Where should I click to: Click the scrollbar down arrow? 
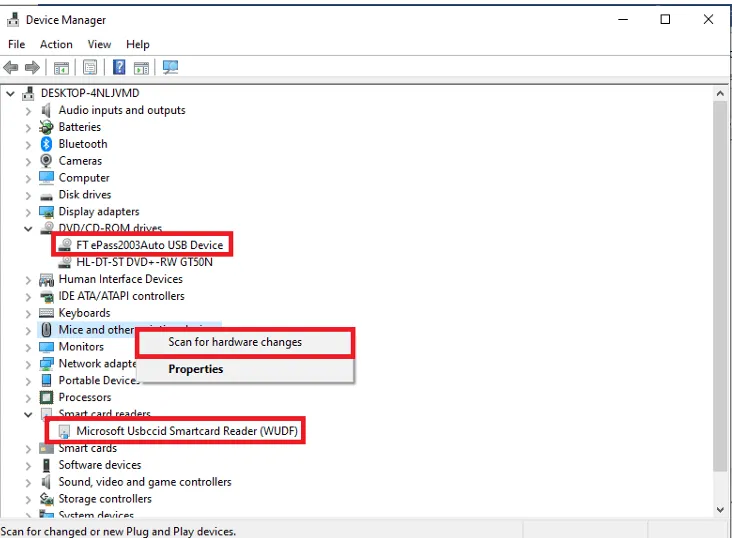click(x=720, y=510)
